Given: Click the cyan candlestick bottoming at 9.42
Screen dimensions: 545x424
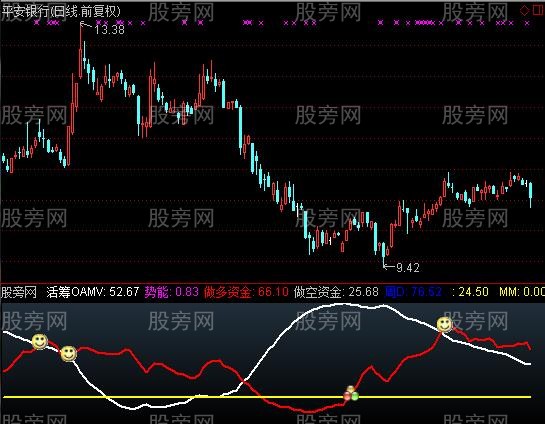Looking at the screenshot, I should click(384, 254).
